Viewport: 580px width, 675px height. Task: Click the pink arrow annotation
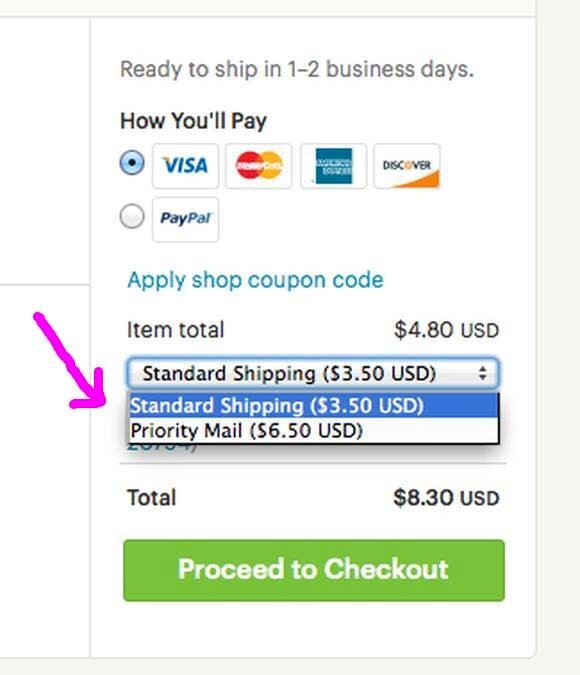tap(71, 361)
